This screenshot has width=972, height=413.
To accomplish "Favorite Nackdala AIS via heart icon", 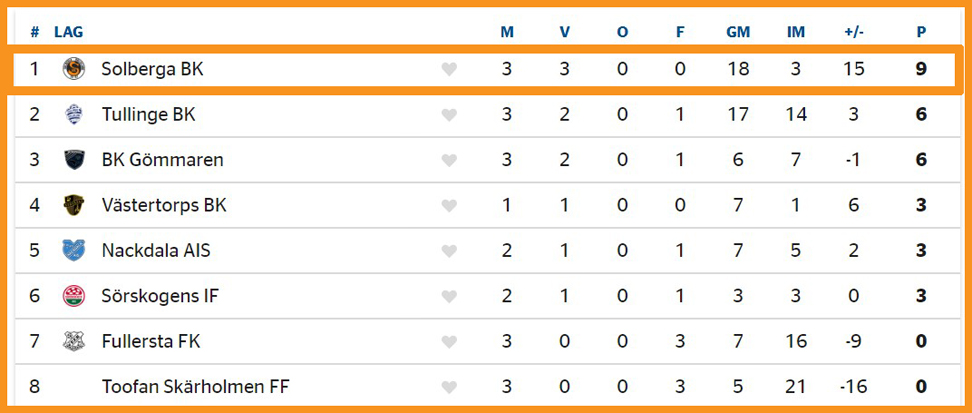I will pyautogui.click(x=449, y=251).
